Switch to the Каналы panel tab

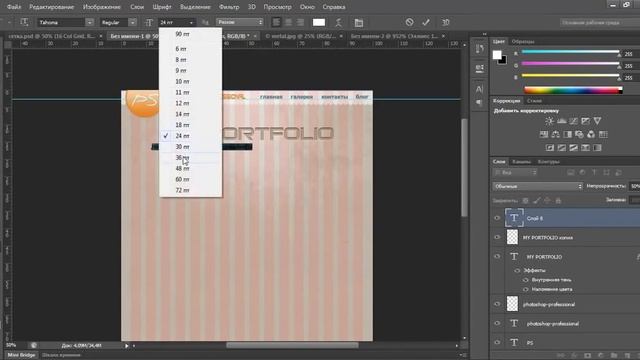coord(521,162)
